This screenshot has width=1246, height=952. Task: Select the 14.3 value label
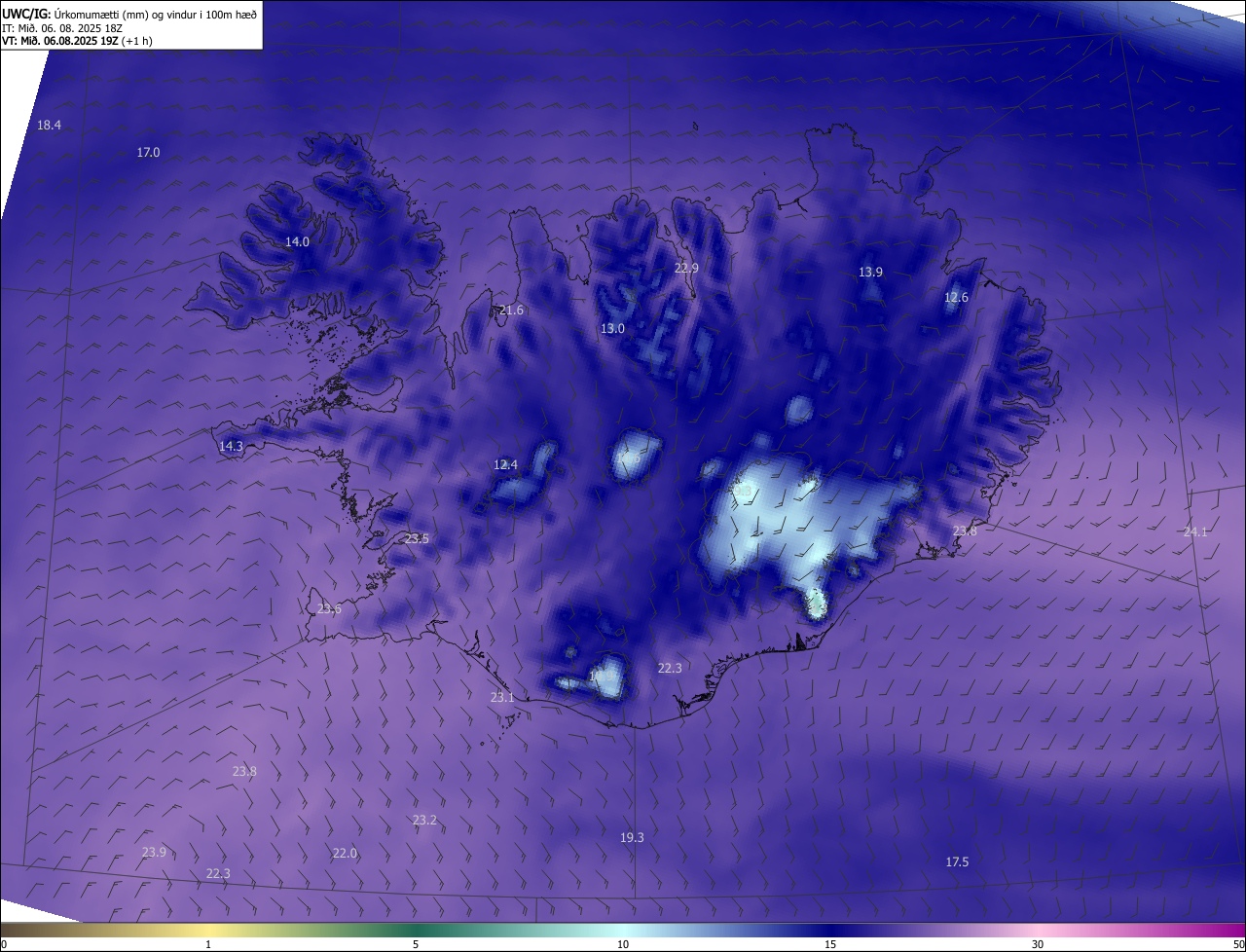coord(231,447)
